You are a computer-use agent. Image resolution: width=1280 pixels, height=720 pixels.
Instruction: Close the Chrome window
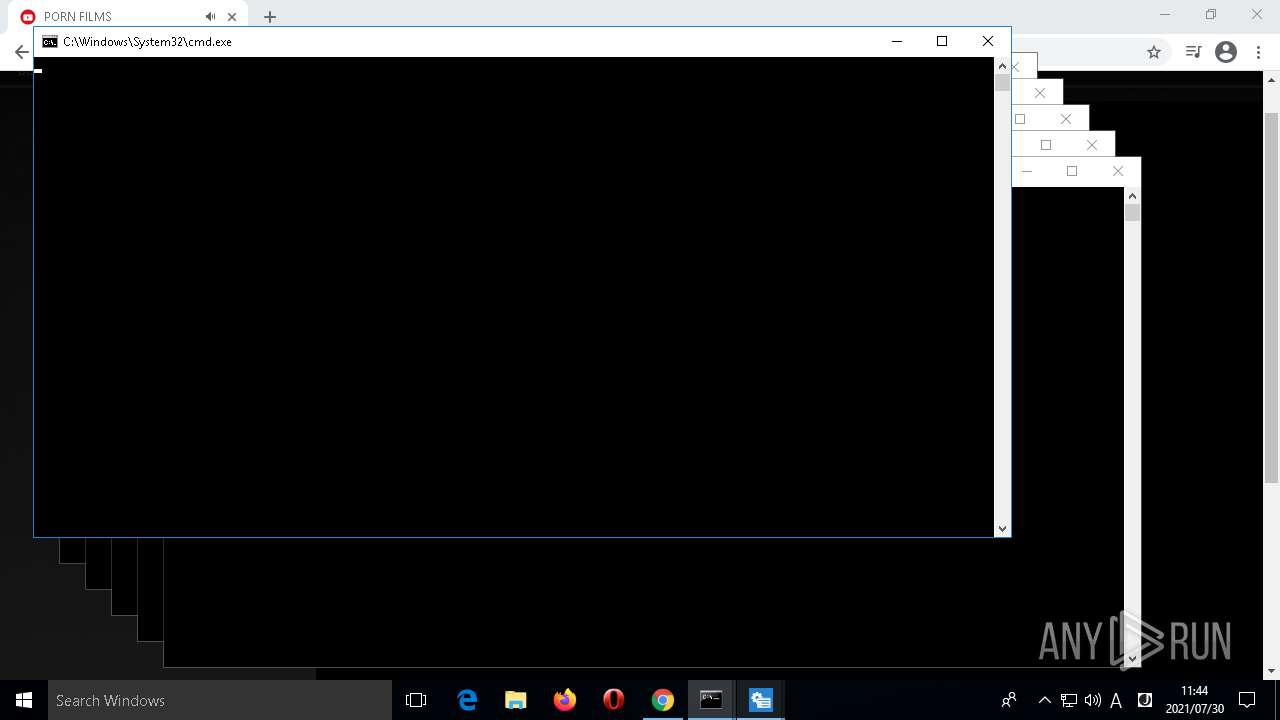[x=1257, y=14]
